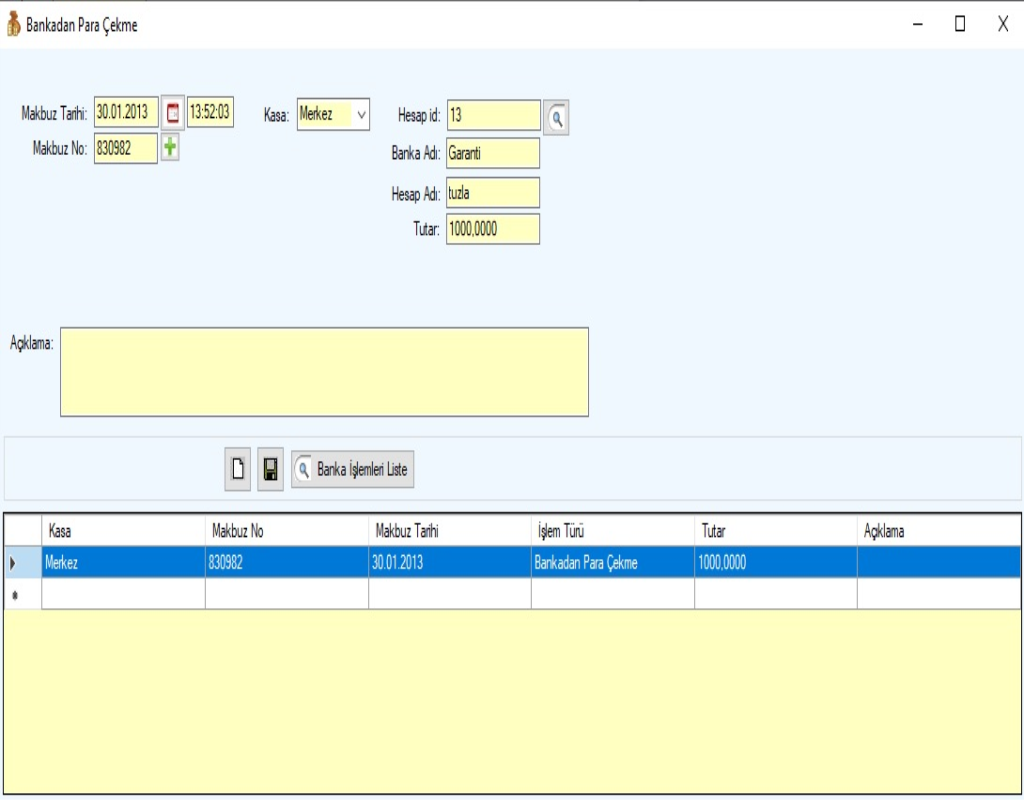Maximize the Bankadan Para Çekme window

[959, 25]
